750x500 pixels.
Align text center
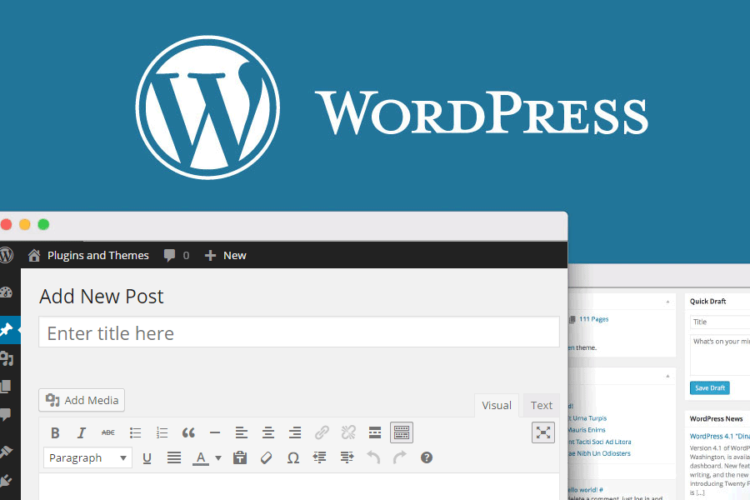click(268, 433)
